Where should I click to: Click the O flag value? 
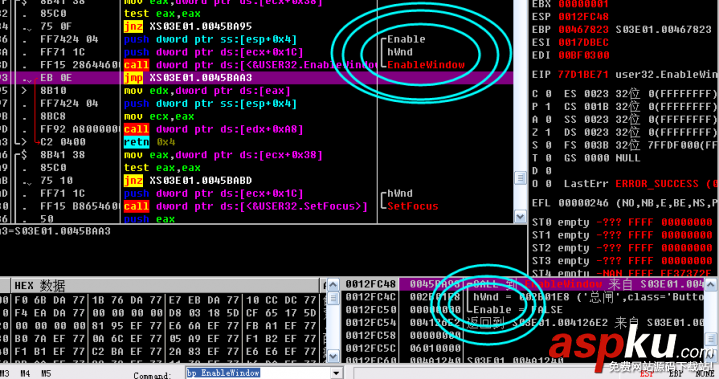(x=548, y=184)
